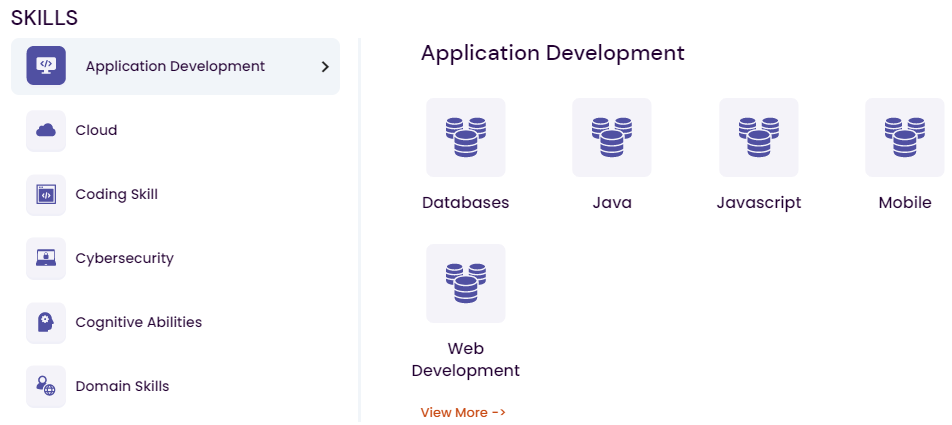Select the Cloud category label
This screenshot has height=425, width=952.
click(x=96, y=130)
